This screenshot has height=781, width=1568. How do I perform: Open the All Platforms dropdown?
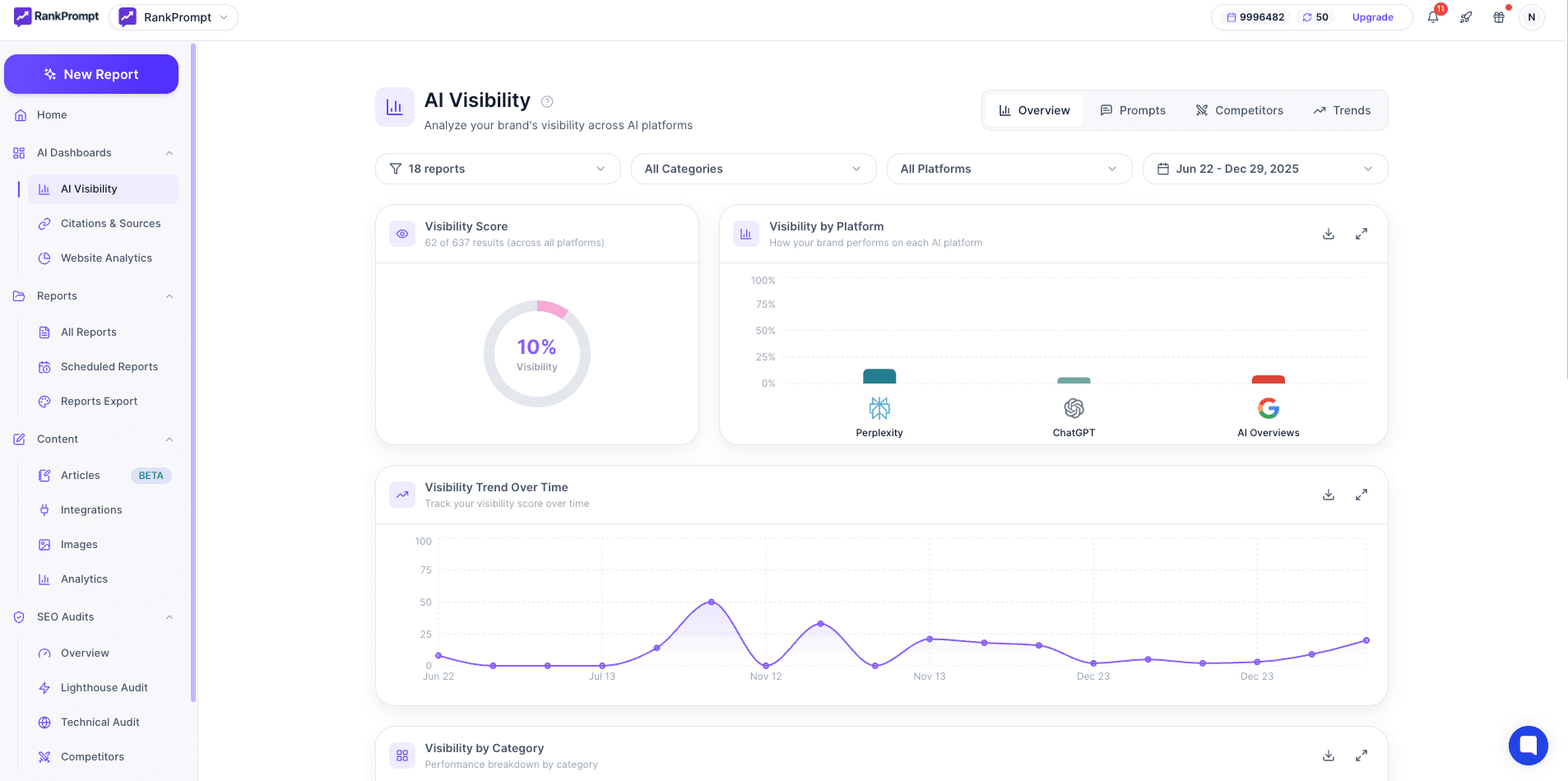(1009, 169)
